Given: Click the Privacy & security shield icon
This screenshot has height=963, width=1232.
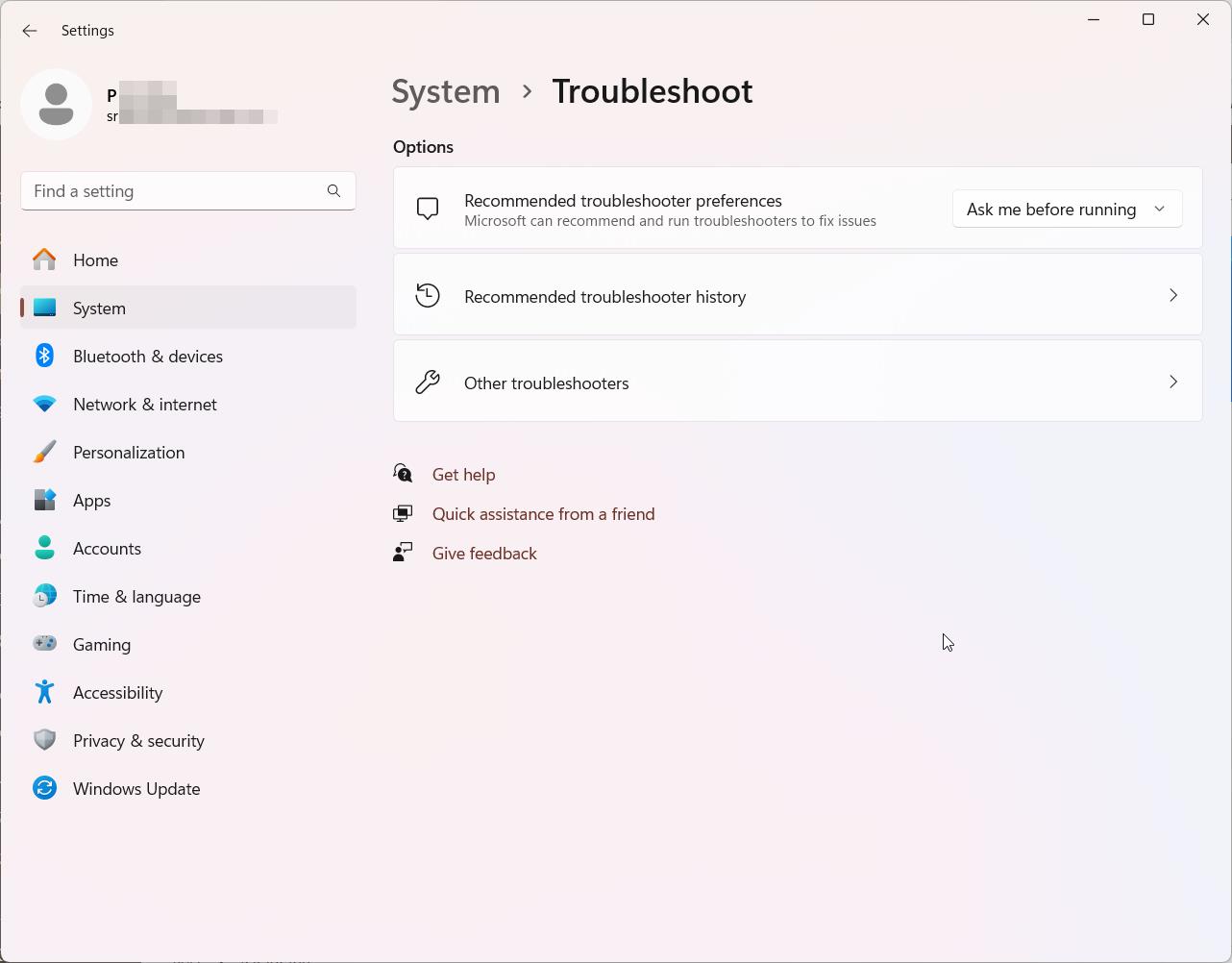Looking at the screenshot, I should [x=44, y=740].
